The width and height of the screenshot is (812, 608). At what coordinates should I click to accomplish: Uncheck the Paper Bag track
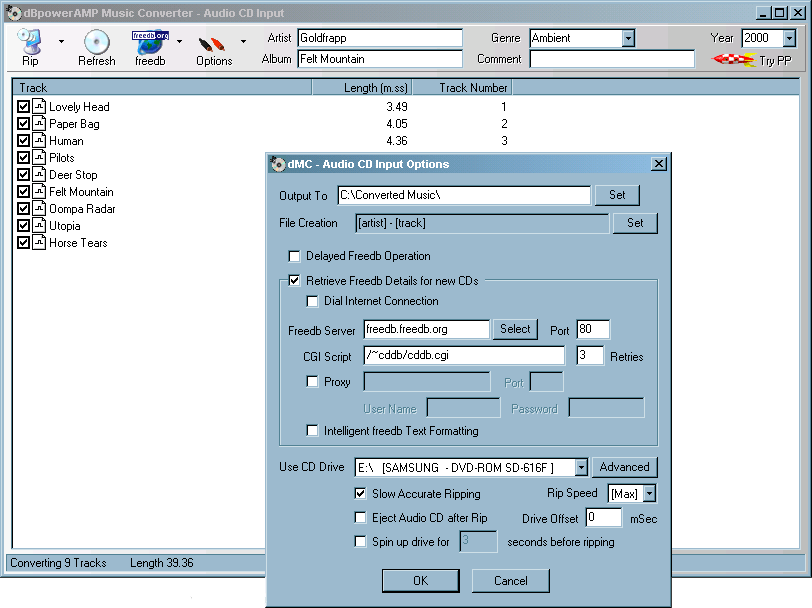pyautogui.click(x=24, y=124)
